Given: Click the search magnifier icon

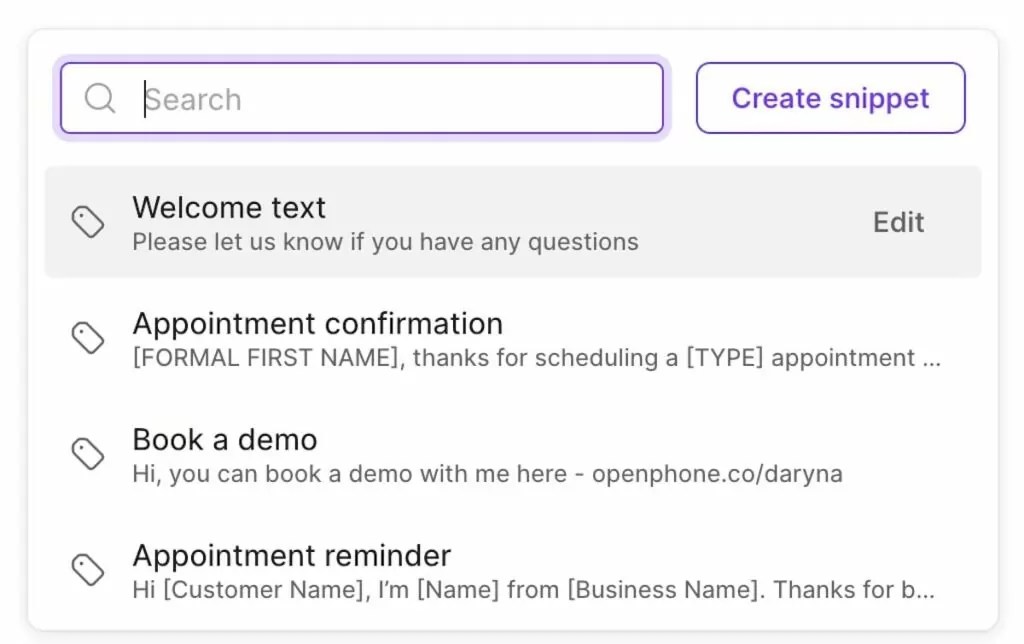Looking at the screenshot, I should coord(99,98).
